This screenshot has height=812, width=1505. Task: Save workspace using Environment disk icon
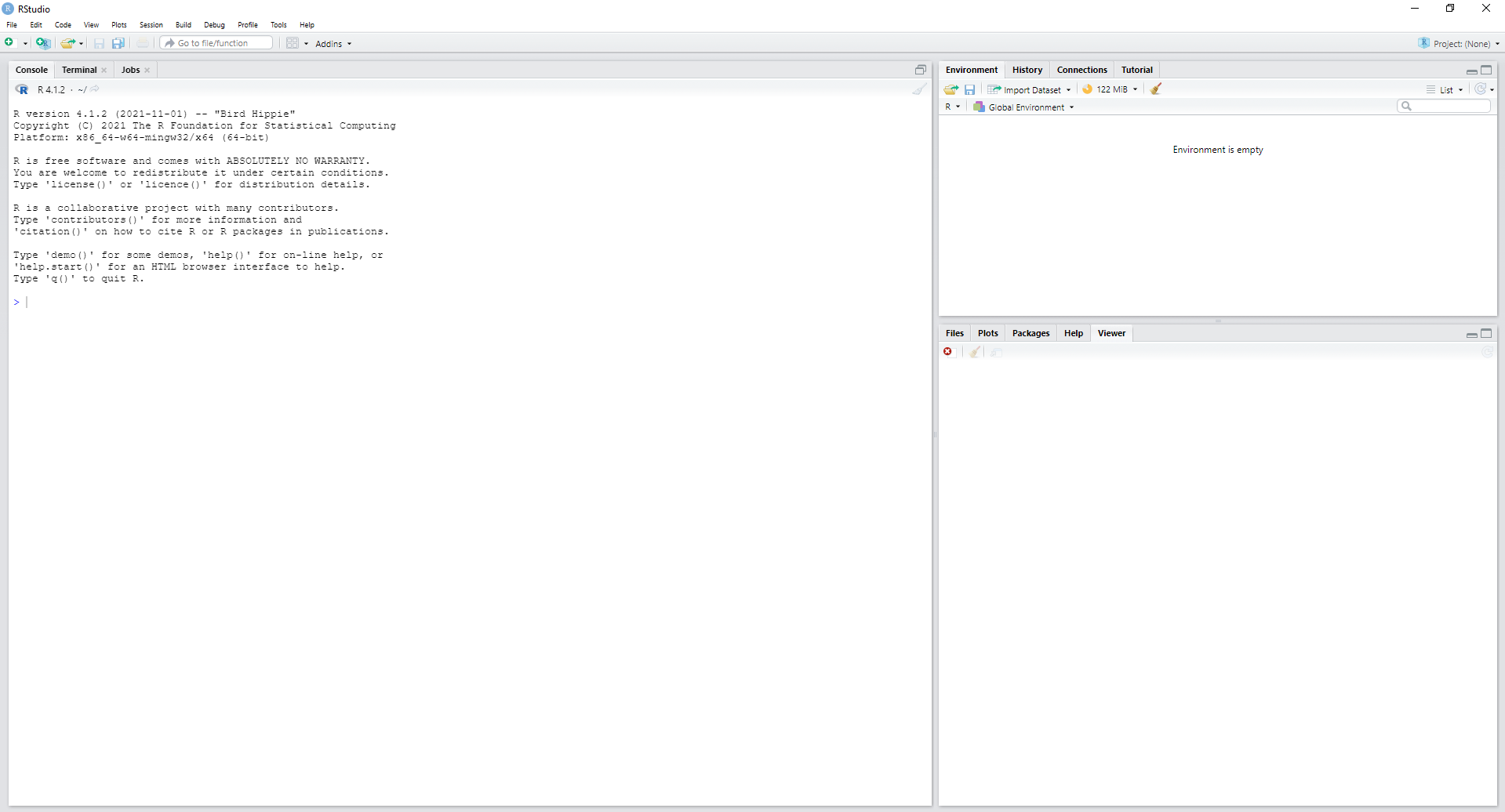(x=969, y=89)
